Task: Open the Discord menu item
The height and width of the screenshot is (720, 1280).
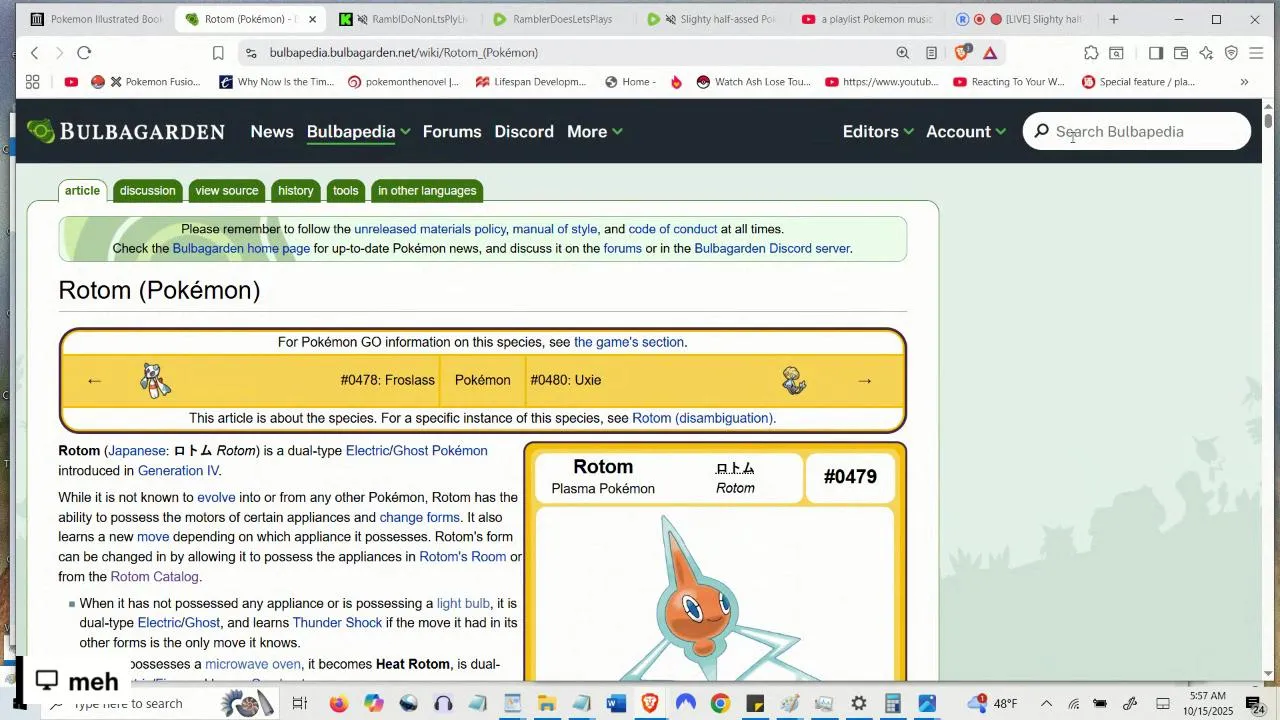Action: click(524, 132)
